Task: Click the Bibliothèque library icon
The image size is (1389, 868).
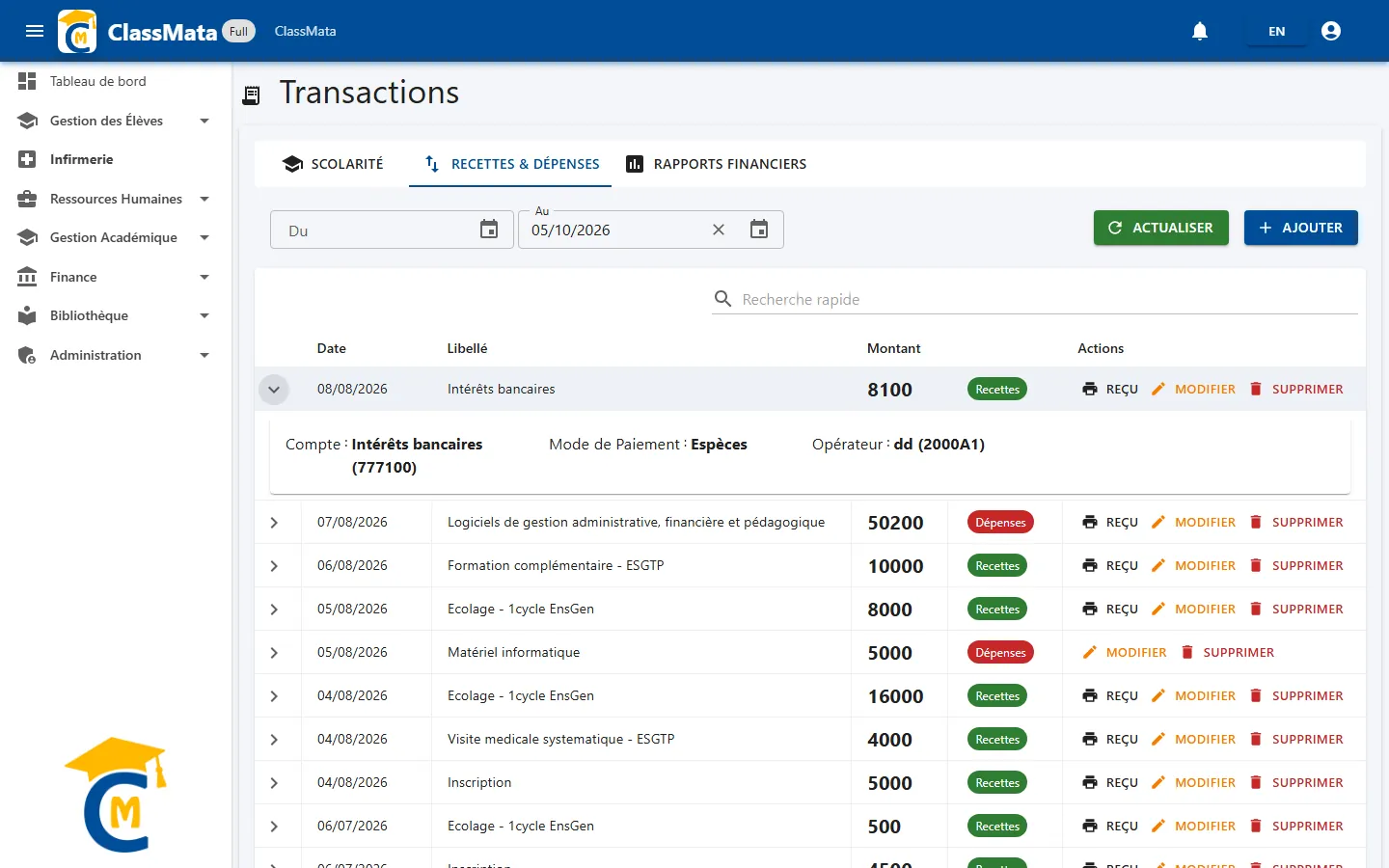Action: coord(27,315)
